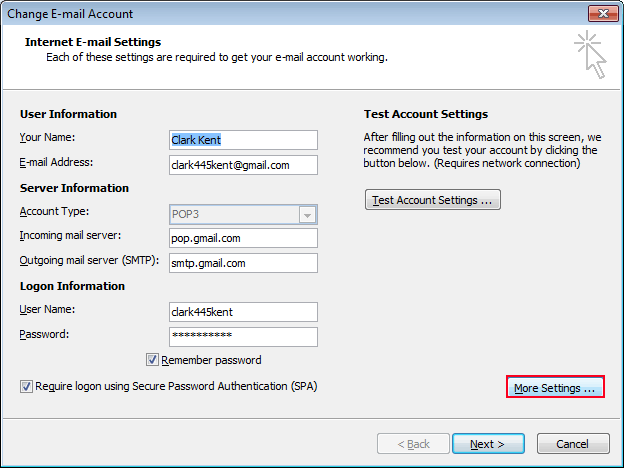This screenshot has width=624, height=468.
Task: Click the Server Information section heading
Action: tap(74, 188)
